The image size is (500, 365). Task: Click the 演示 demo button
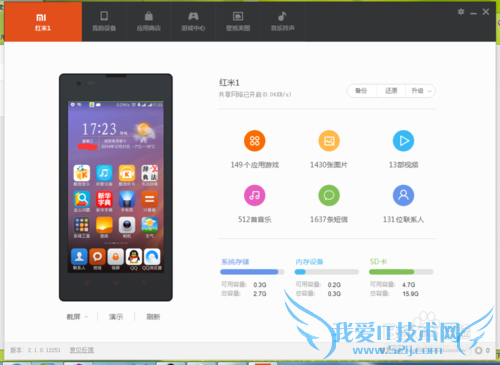[116, 317]
